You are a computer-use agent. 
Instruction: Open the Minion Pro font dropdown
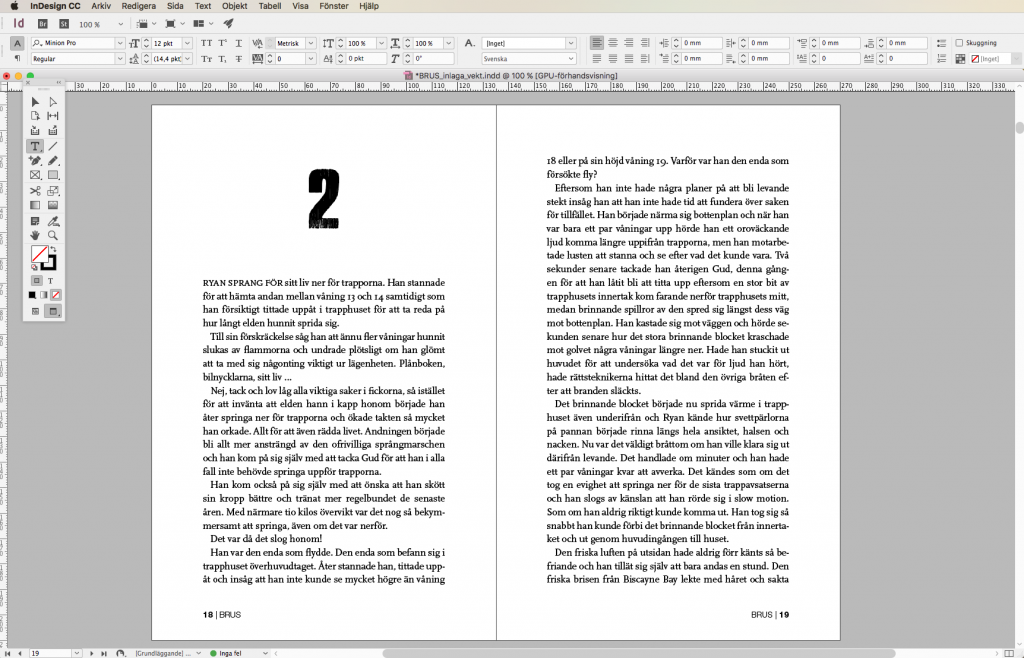[x=120, y=43]
